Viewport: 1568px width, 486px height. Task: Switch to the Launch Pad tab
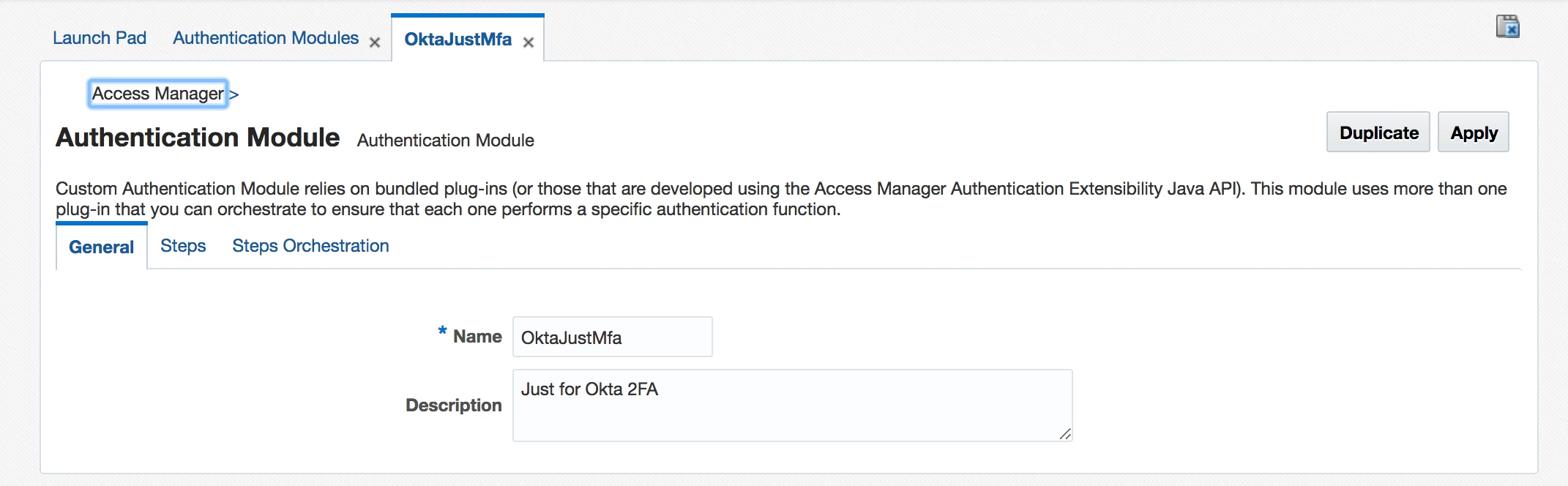[x=100, y=38]
